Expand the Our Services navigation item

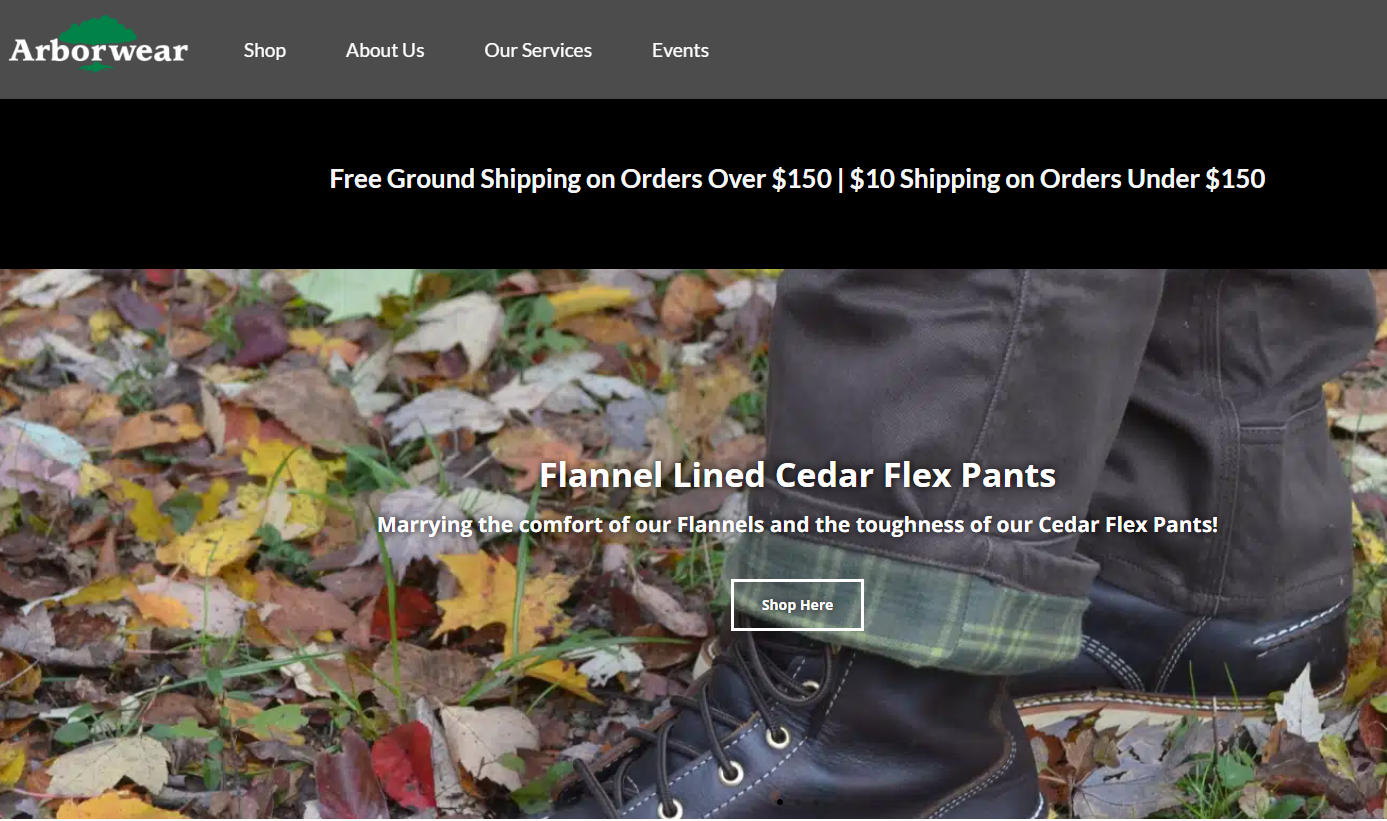point(538,50)
